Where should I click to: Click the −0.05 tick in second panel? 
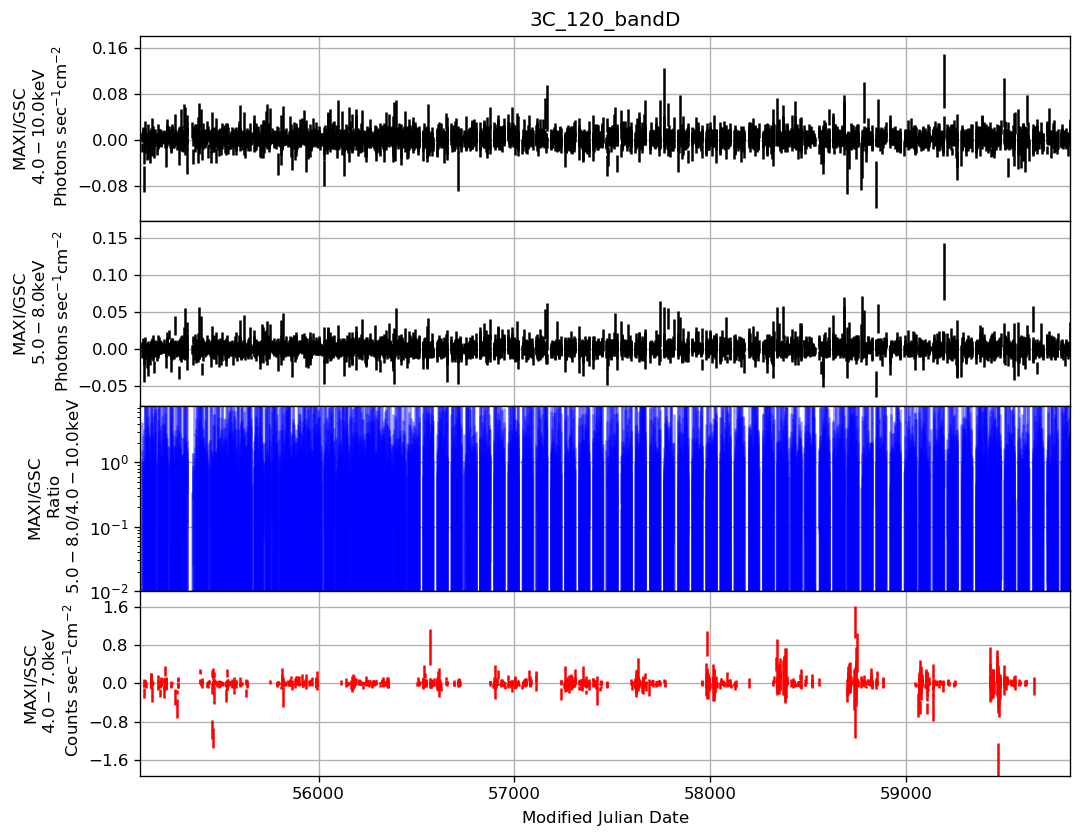pyautogui.click(x=104, y=386)
